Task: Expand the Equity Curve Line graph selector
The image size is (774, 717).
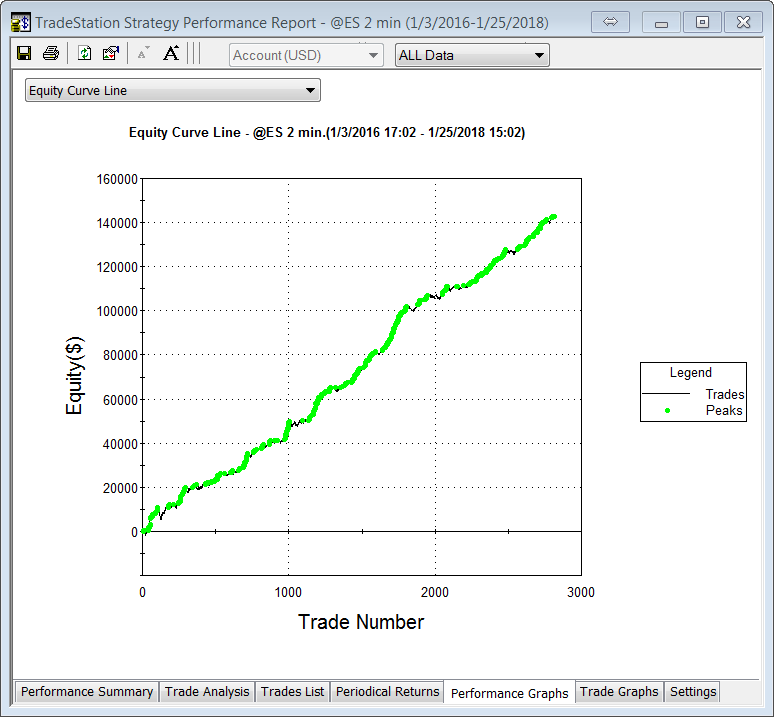Action: pyautogui.click(x=172, y=91)
